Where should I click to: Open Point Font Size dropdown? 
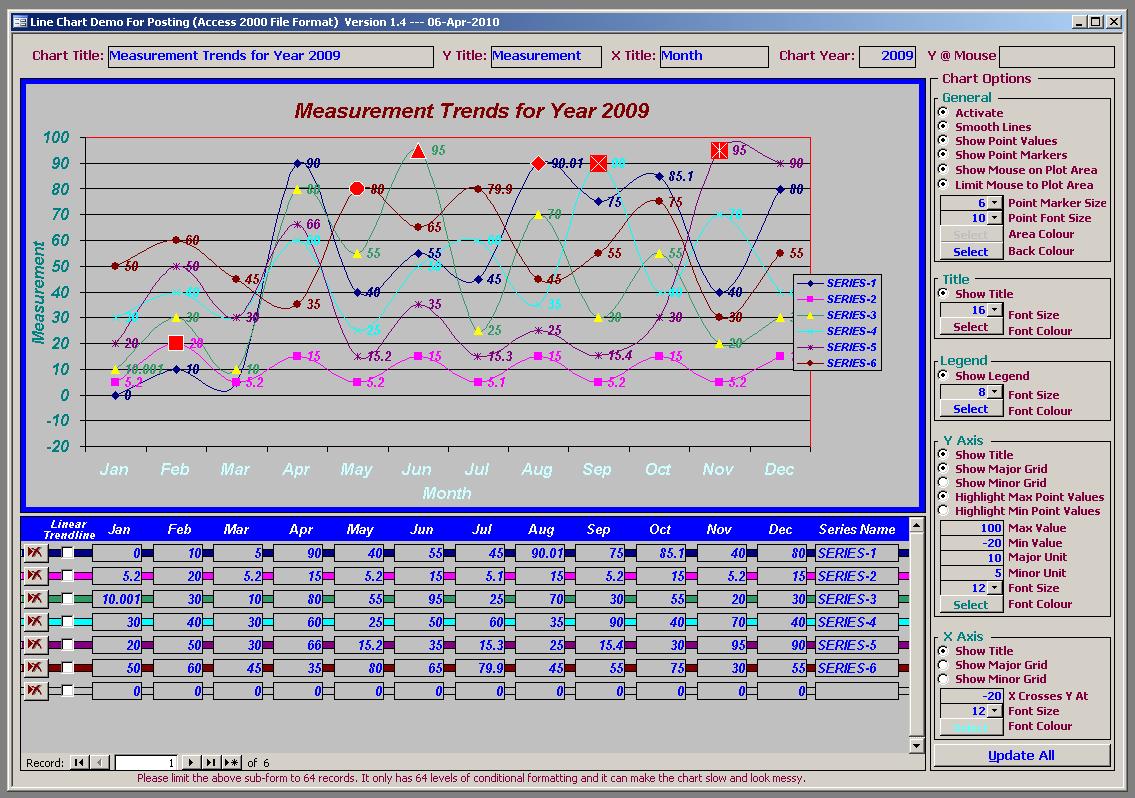pos(995,218)
